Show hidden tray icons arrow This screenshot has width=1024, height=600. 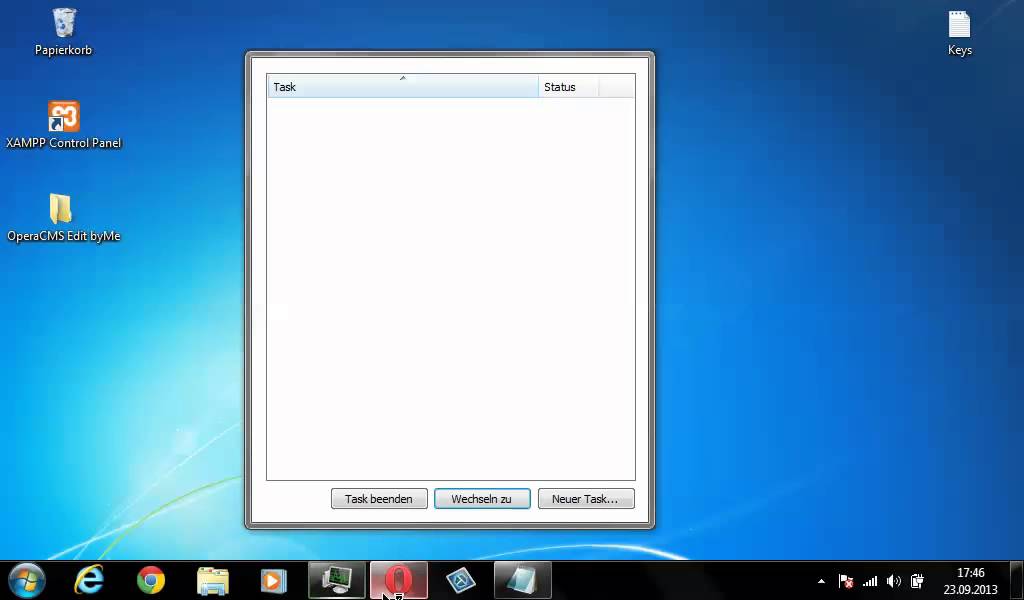pyautogui.click(x=821, y=581)
